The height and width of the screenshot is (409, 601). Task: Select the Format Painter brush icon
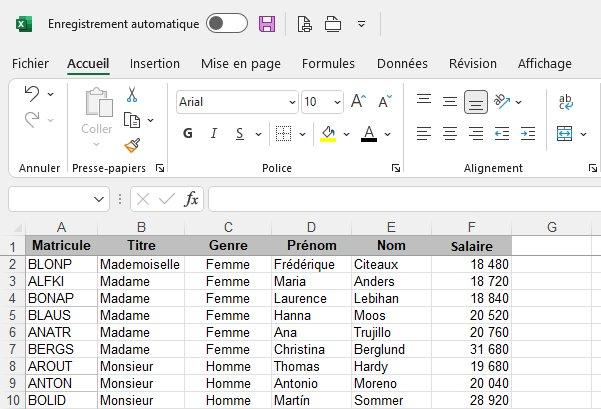[132, 145]
